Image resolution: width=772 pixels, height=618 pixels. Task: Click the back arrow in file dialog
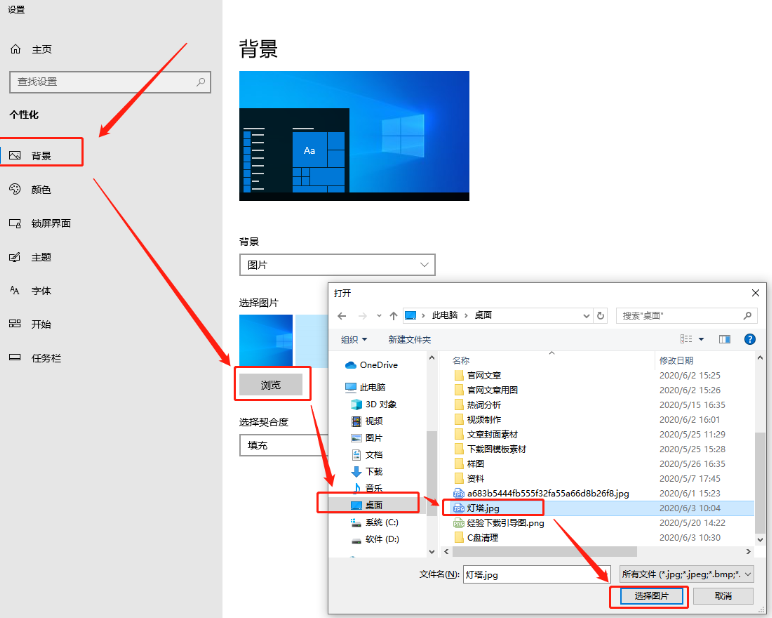point(342,315)
